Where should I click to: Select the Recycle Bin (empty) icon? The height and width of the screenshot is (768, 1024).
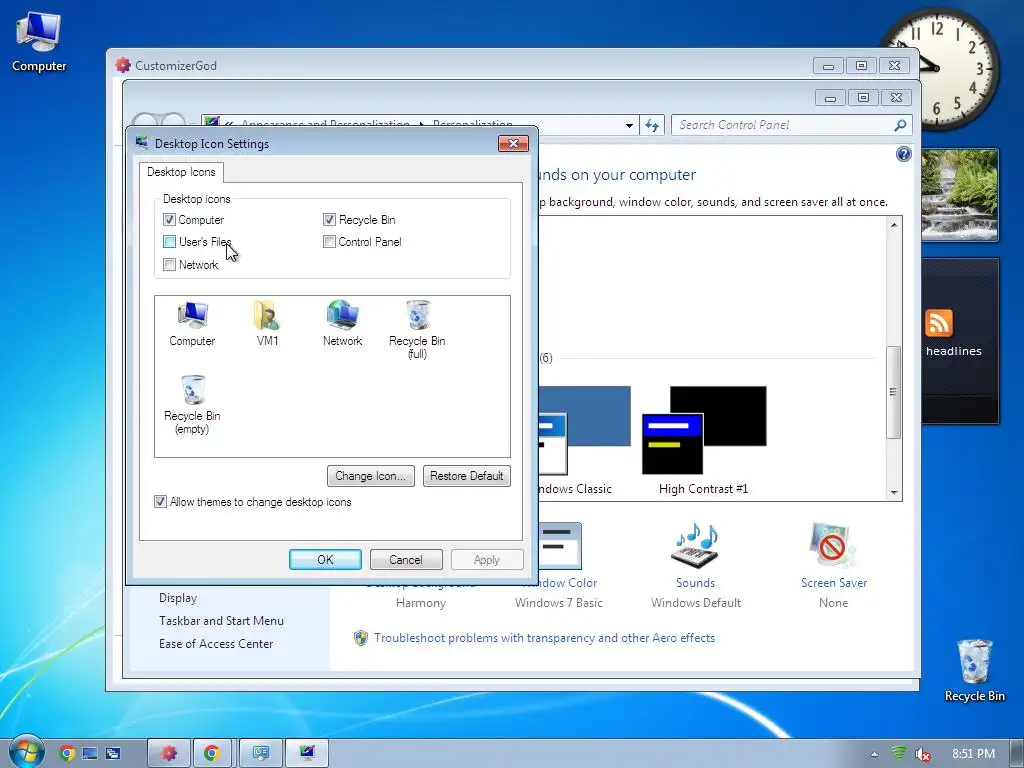pos(192,405)
